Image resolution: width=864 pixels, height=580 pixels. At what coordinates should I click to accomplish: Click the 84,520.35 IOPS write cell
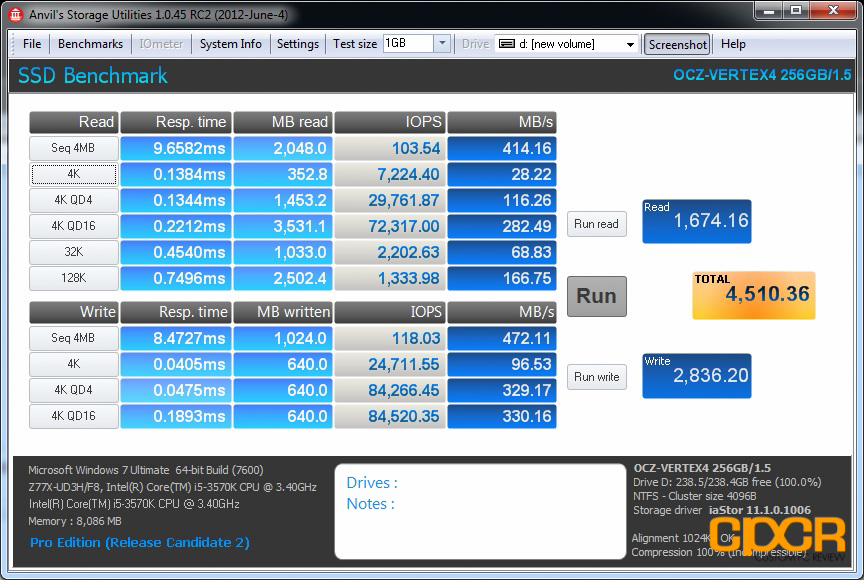(390, 416)
